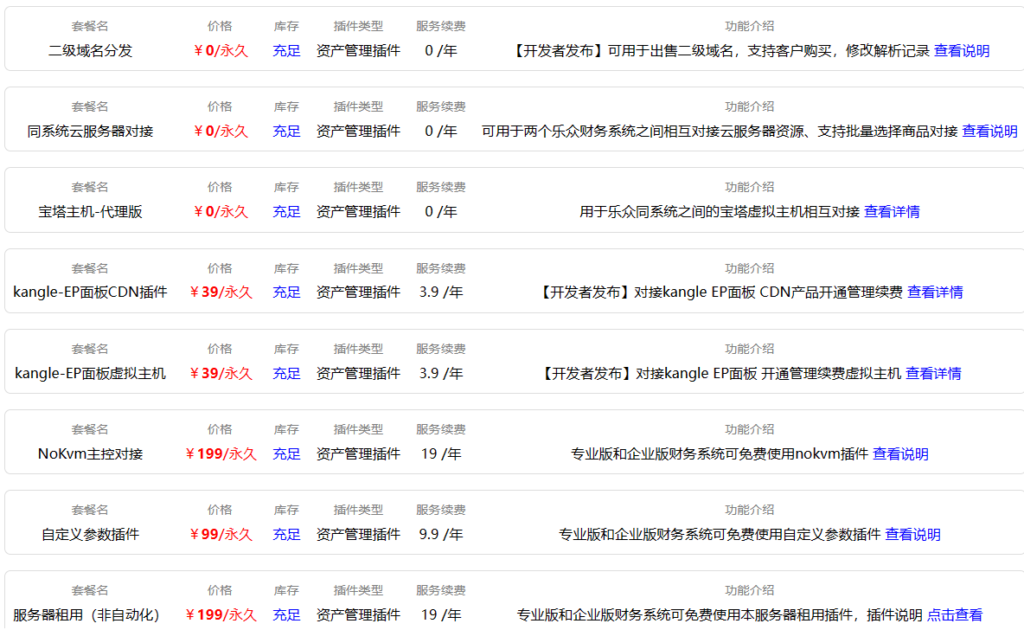Click ￥99/永久 price of 自定义参数插件
1024x630 pixels.
221,535
